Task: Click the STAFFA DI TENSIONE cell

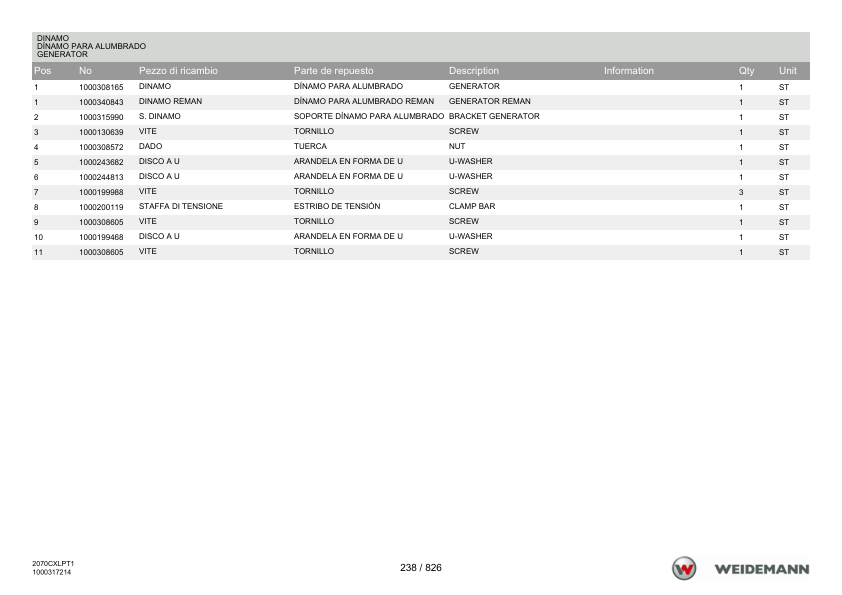Action: [180, 206]
